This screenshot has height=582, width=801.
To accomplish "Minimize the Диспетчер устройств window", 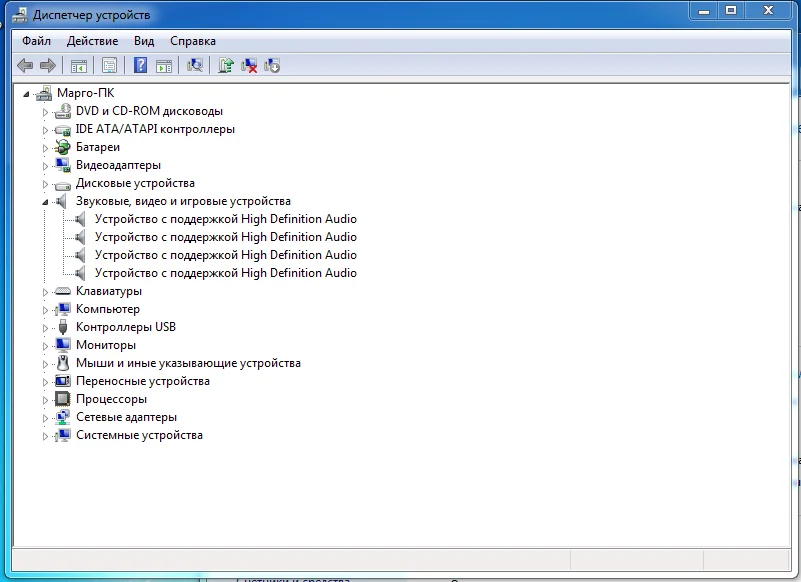I will [704, 11].
